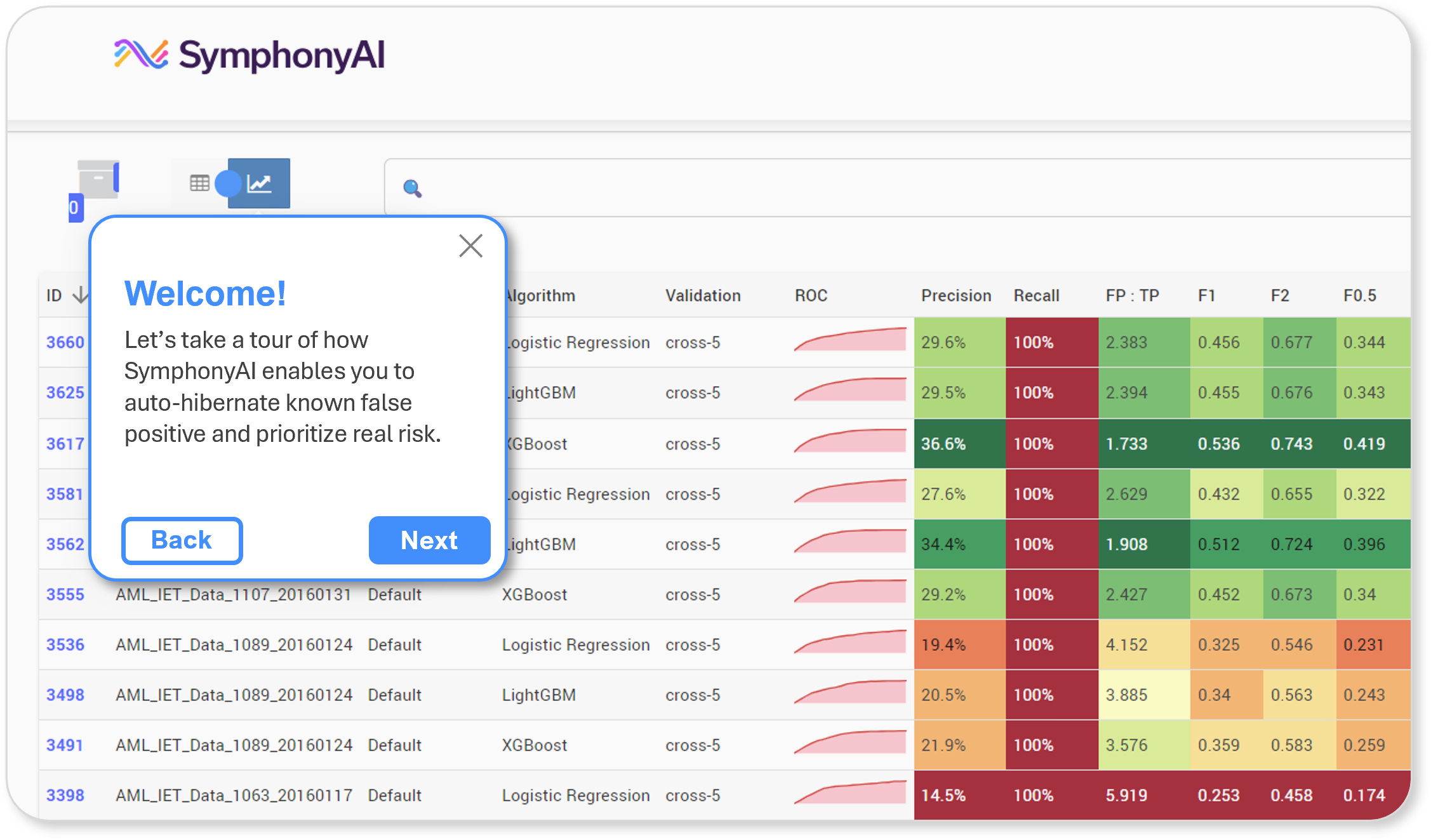Screen dimensions: 1431x840
Task: Sort by the FP : TP column header
Action: pyautogui.click(x=1132, y=295)
